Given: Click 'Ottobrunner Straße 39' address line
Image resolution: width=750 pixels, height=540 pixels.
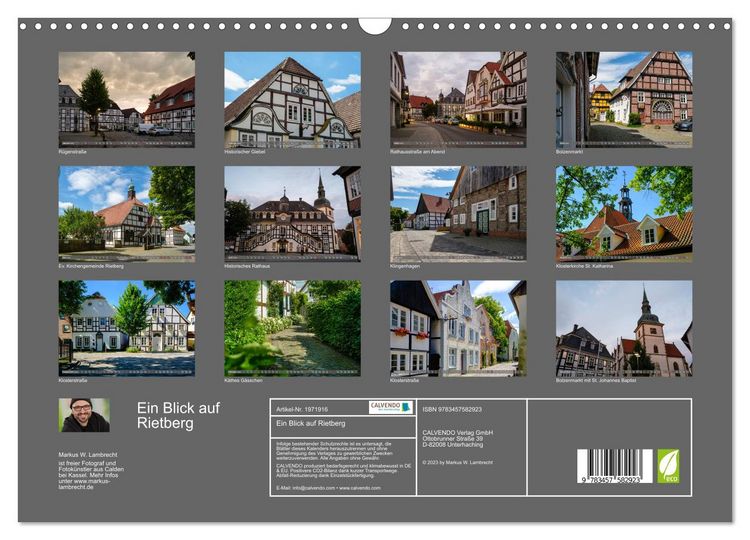Looking at the screenshot, I should (452, 439).
